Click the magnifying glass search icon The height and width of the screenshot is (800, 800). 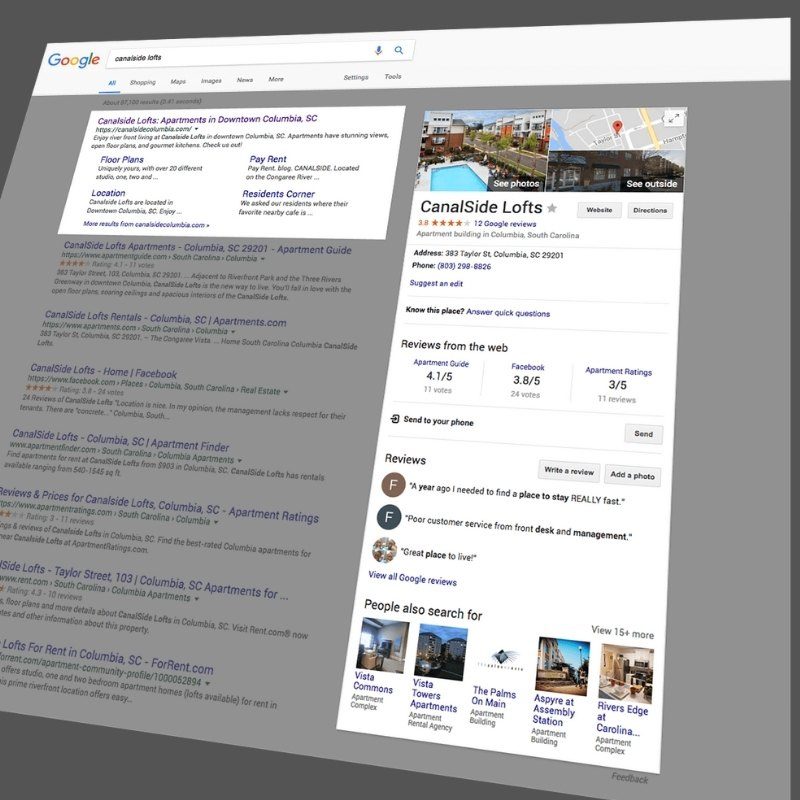398,50
